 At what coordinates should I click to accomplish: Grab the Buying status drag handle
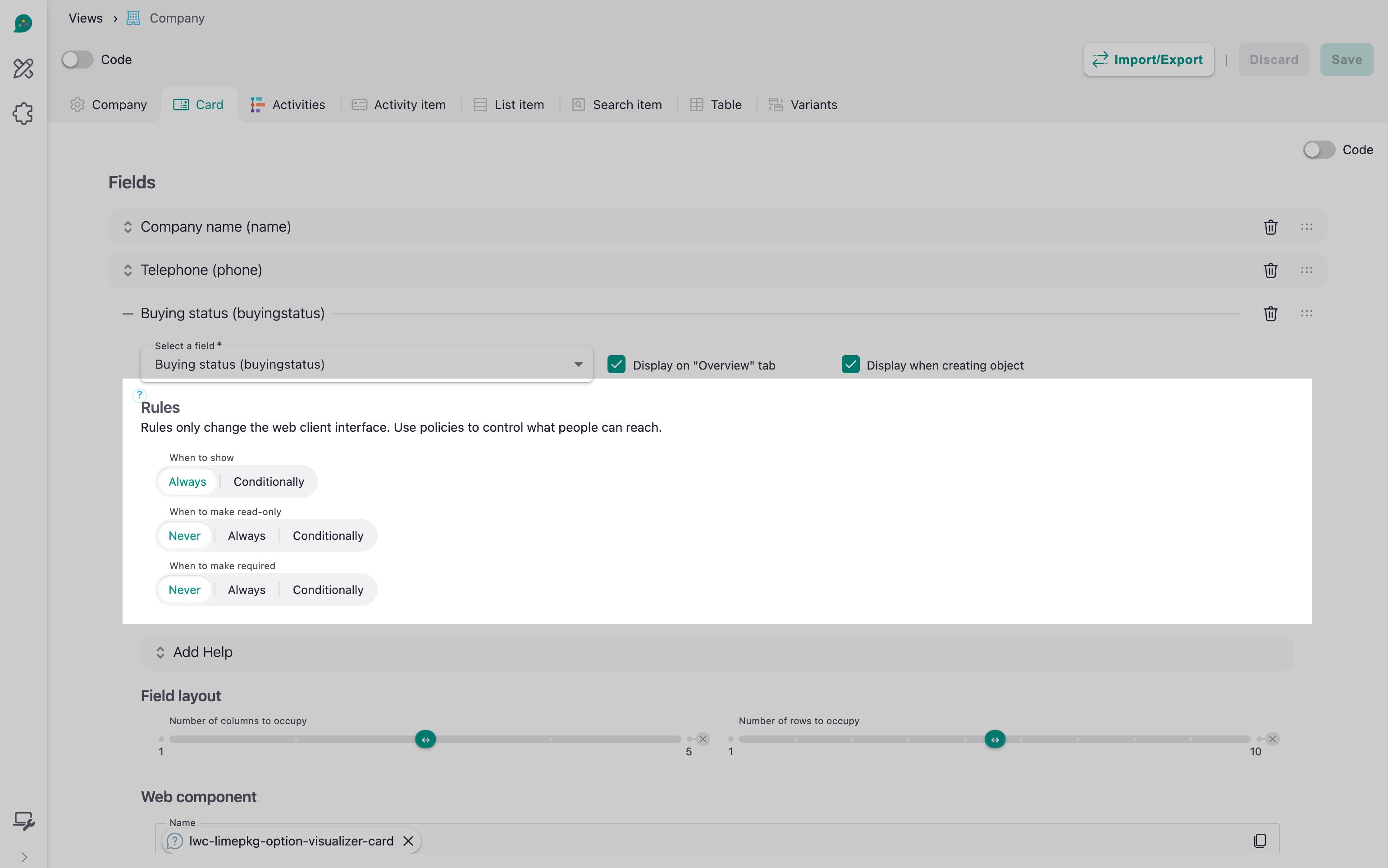[1306, 313]
